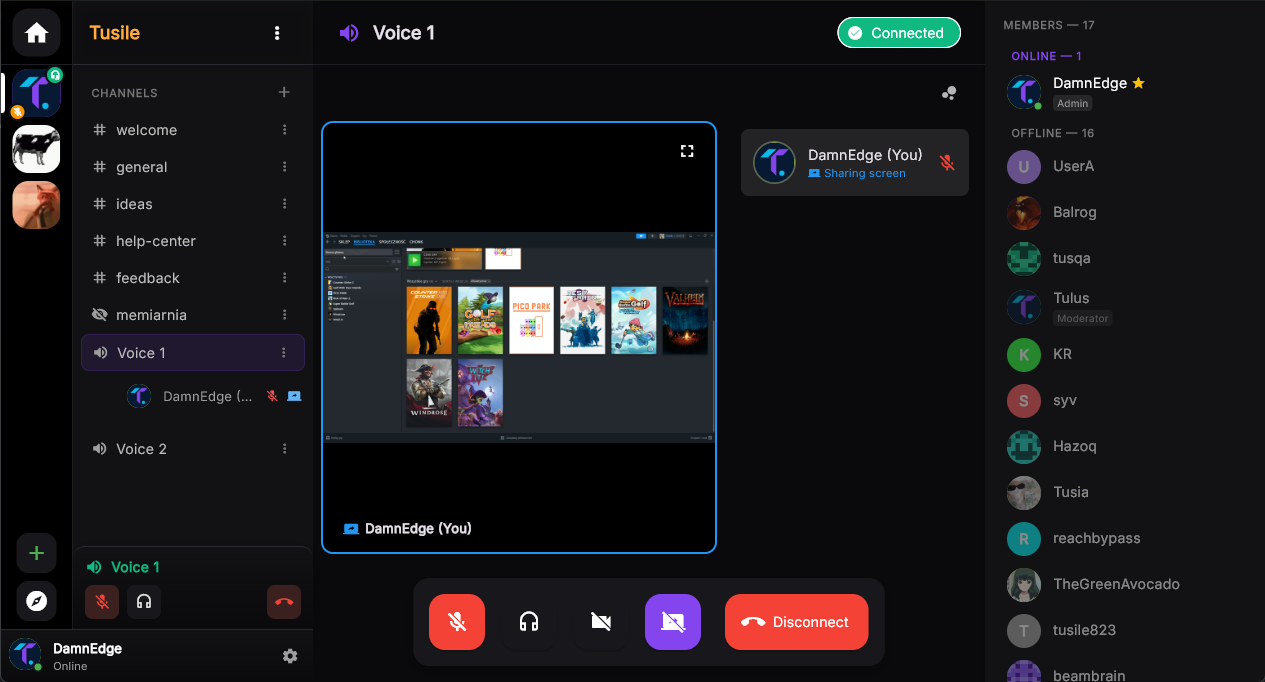1265x682 pixels.
Task: Open feedback channel options menu
Action: (285, 278)
